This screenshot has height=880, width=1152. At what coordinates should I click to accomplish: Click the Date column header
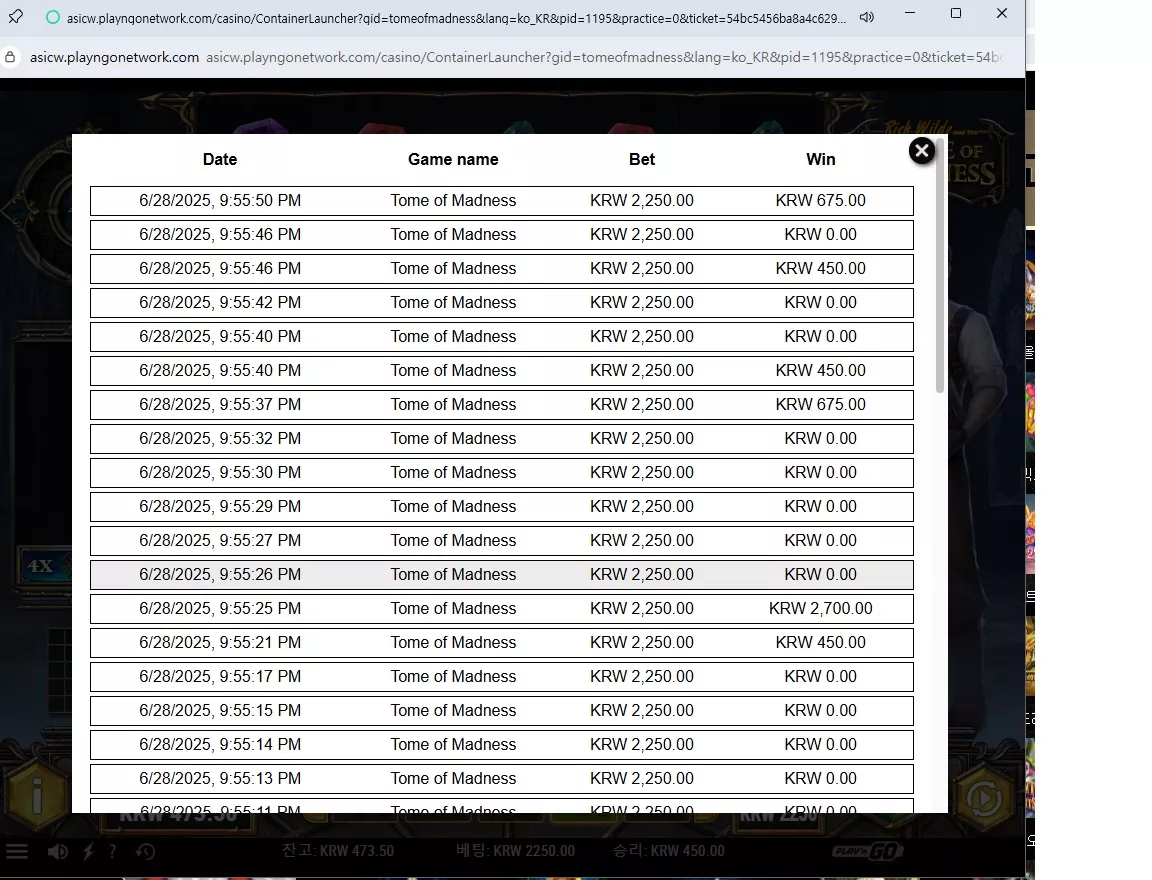tap(220, 159)
